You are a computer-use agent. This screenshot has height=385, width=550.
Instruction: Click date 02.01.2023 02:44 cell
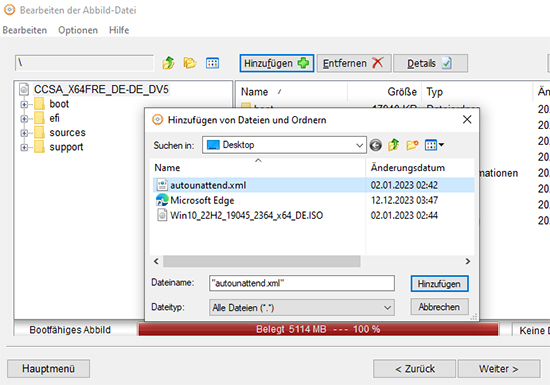404,215
